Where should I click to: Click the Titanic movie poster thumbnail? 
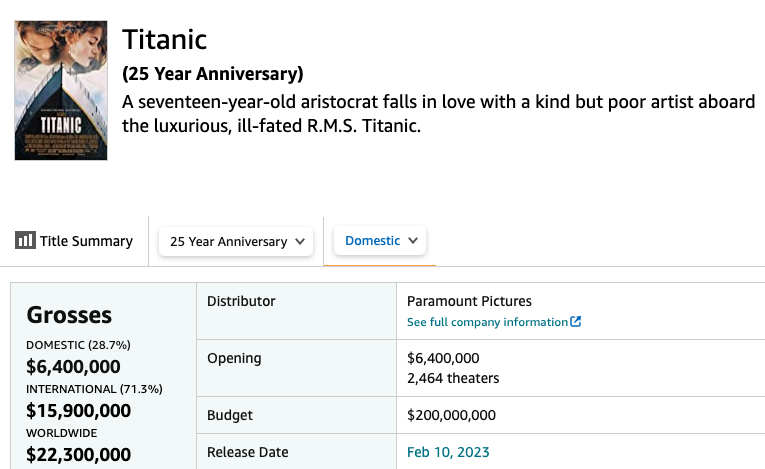click(x=61, y=90)
